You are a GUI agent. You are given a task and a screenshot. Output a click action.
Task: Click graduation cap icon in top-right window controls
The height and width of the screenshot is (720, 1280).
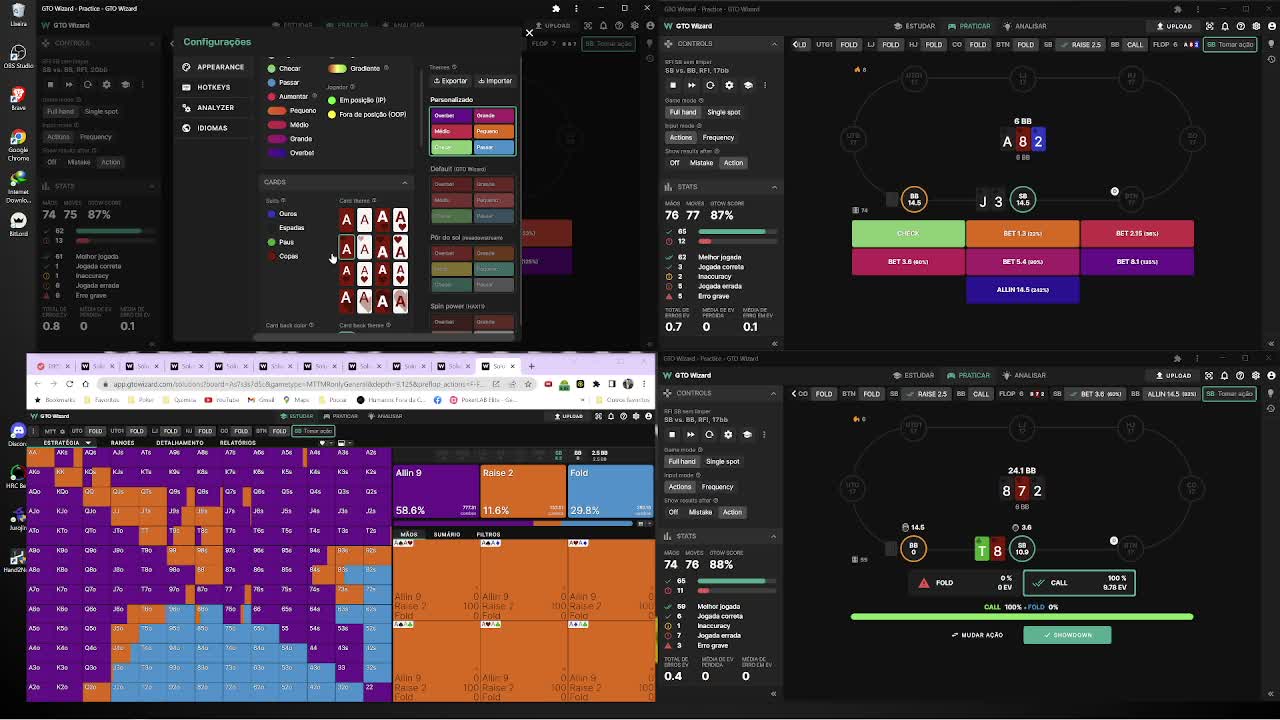(x=748, y=85)
